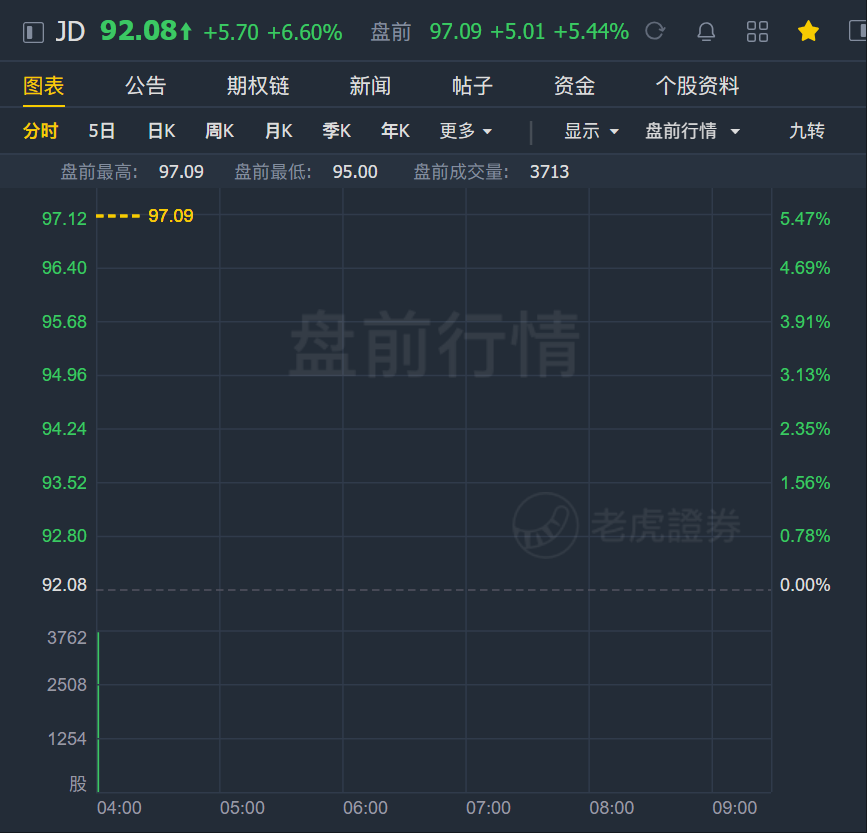Expand the 更多 periods dropdown

click(x=466, y=131)
